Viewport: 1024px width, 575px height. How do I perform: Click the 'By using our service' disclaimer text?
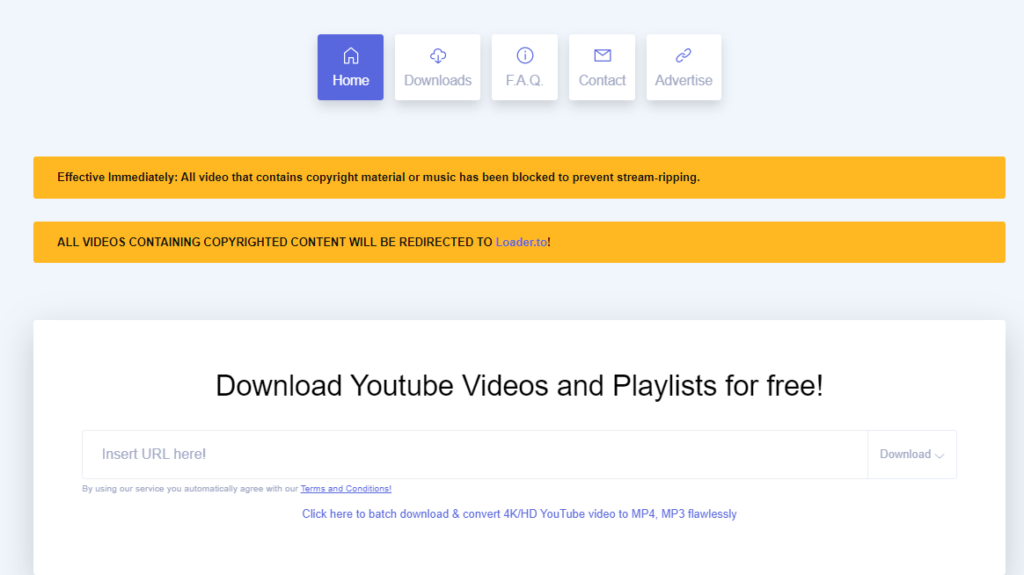point(190,489)
